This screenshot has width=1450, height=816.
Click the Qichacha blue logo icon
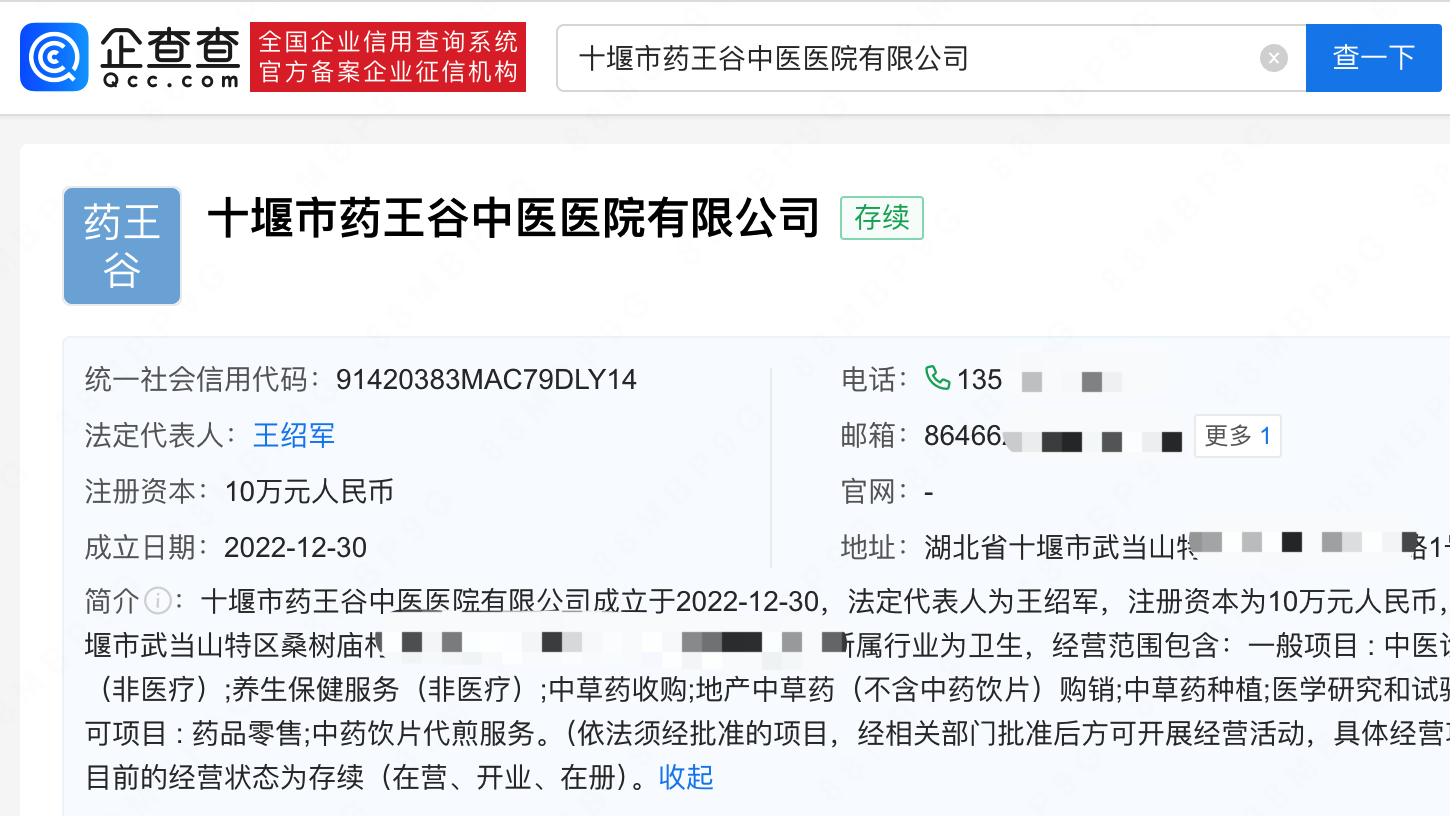coord(54,58)
